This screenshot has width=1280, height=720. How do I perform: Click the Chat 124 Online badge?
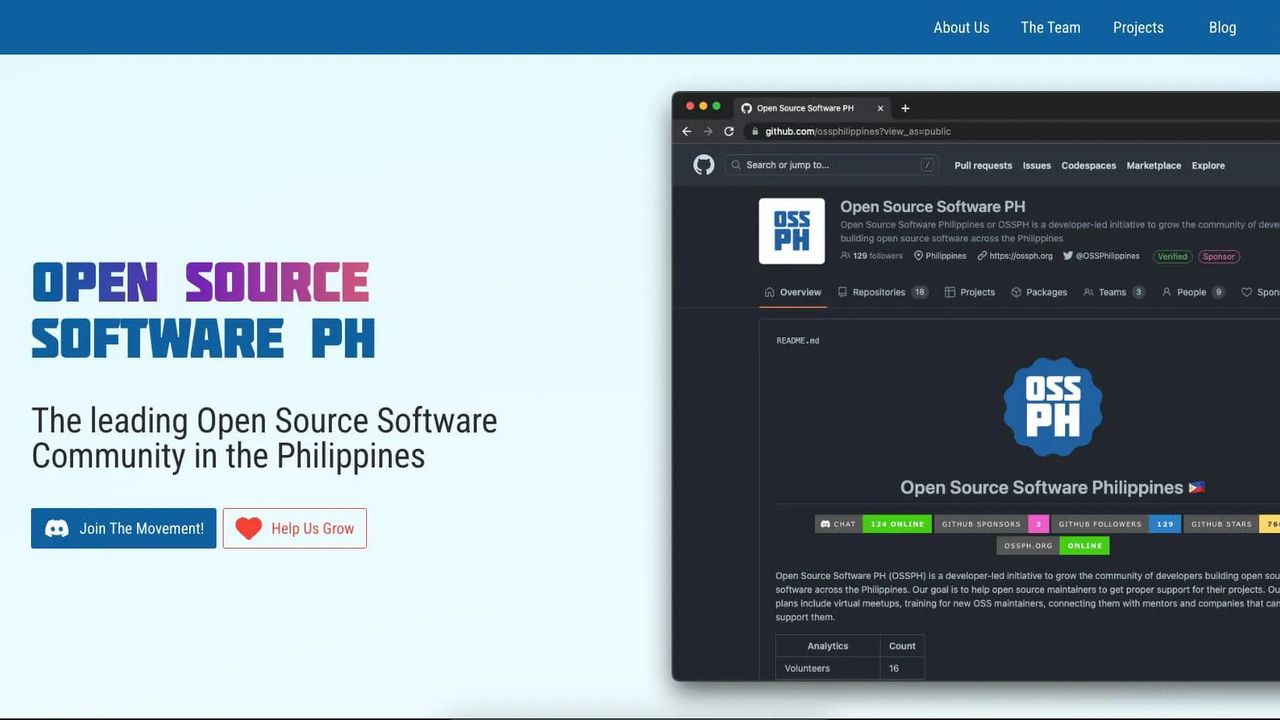[873, 524]
